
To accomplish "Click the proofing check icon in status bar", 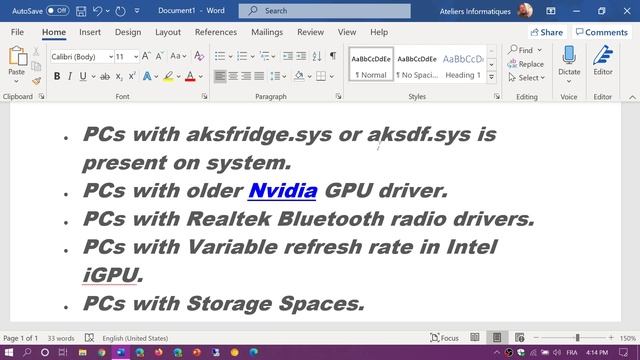I will coord(89,338).
